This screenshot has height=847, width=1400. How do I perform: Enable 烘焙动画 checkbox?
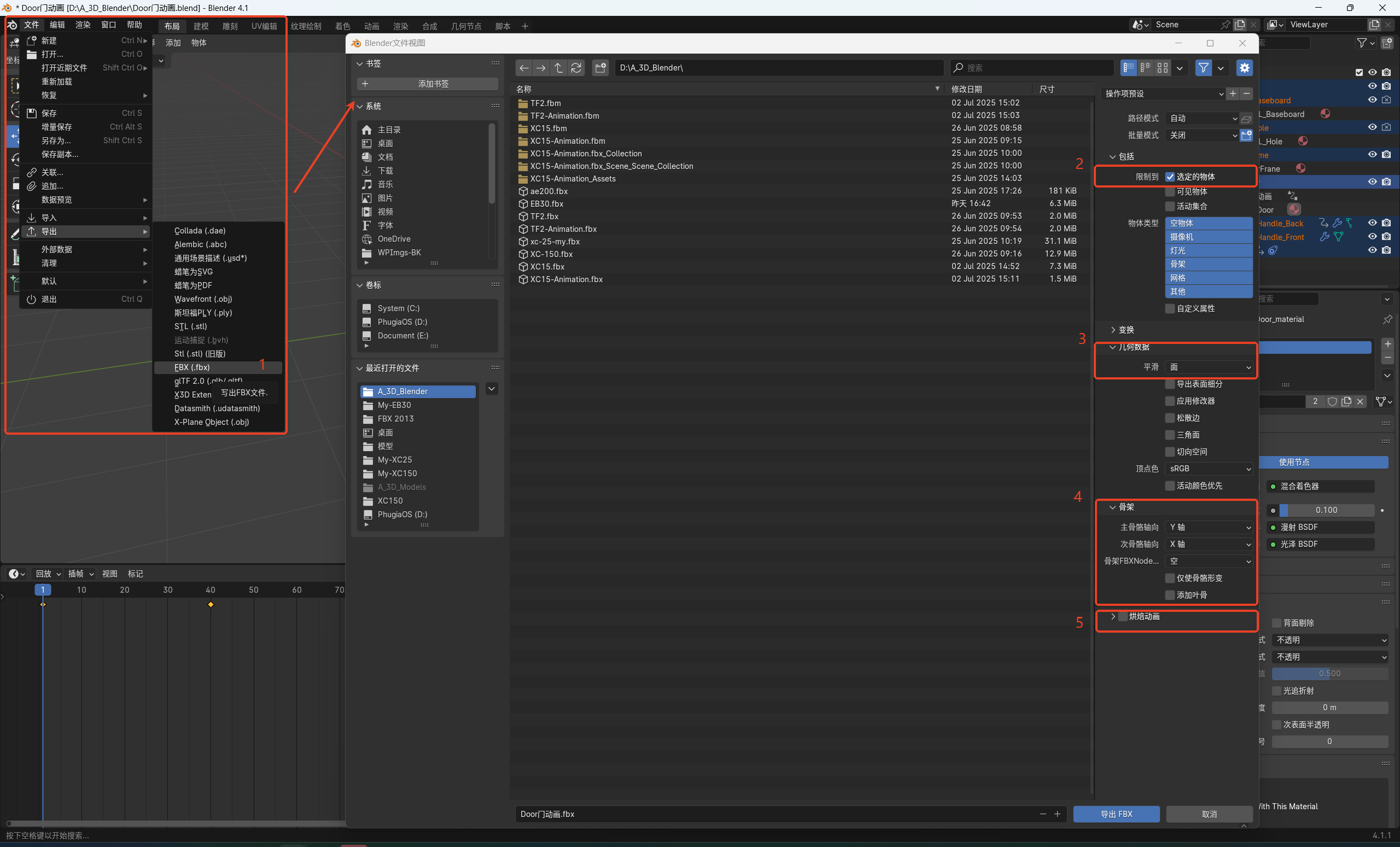(1123, 617)
